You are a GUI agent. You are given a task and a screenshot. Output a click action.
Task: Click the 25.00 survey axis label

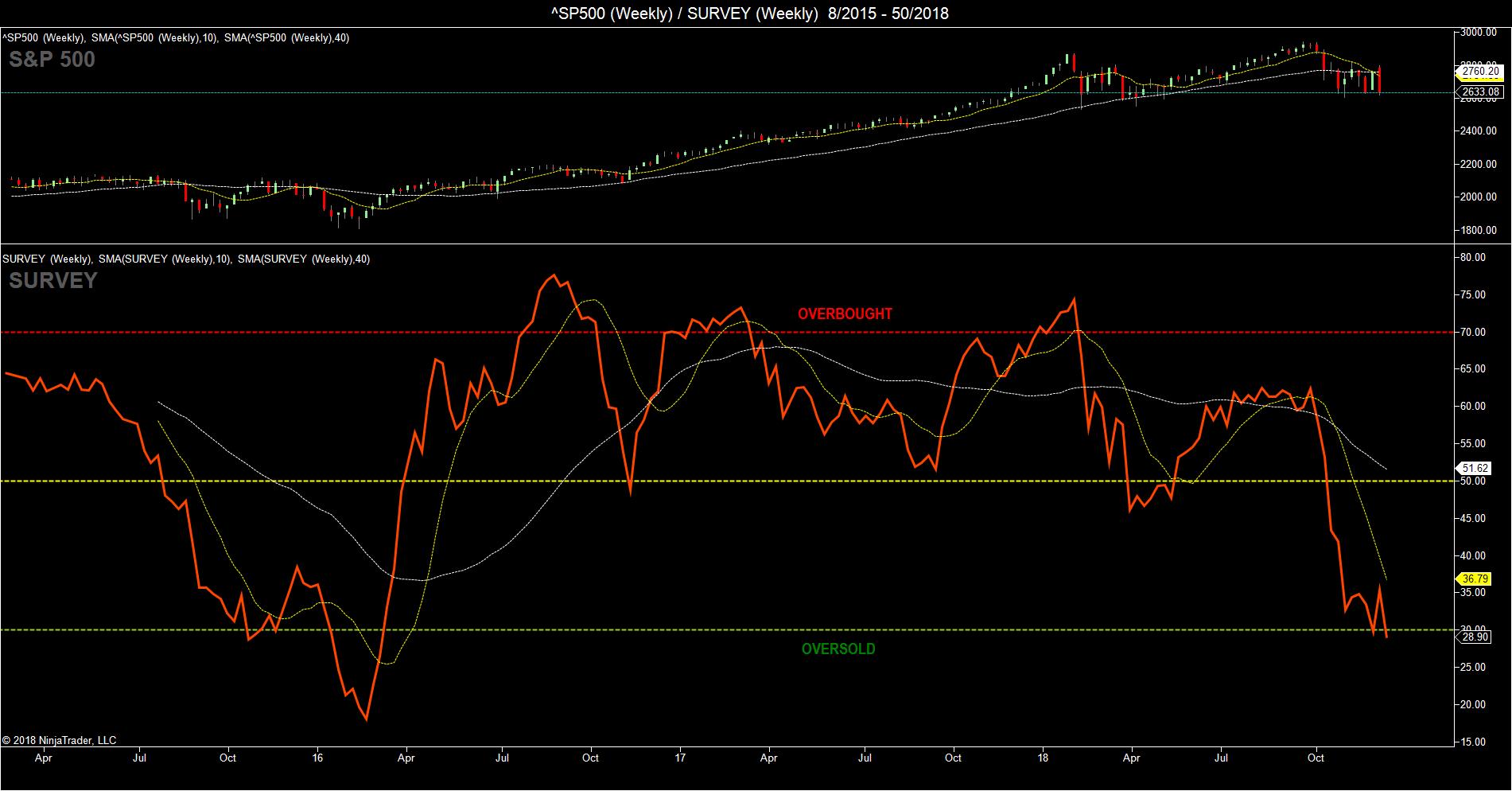tap(1473, 667)
